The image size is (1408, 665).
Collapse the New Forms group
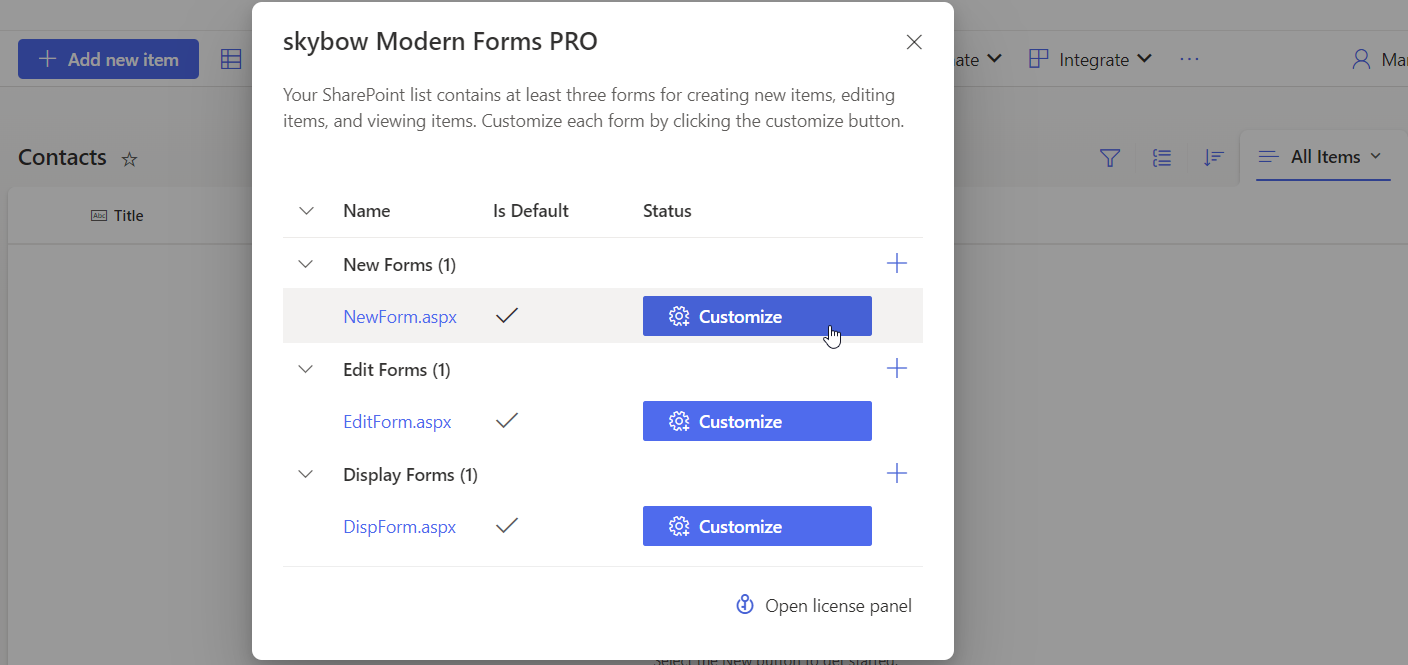tap(306, 264)
